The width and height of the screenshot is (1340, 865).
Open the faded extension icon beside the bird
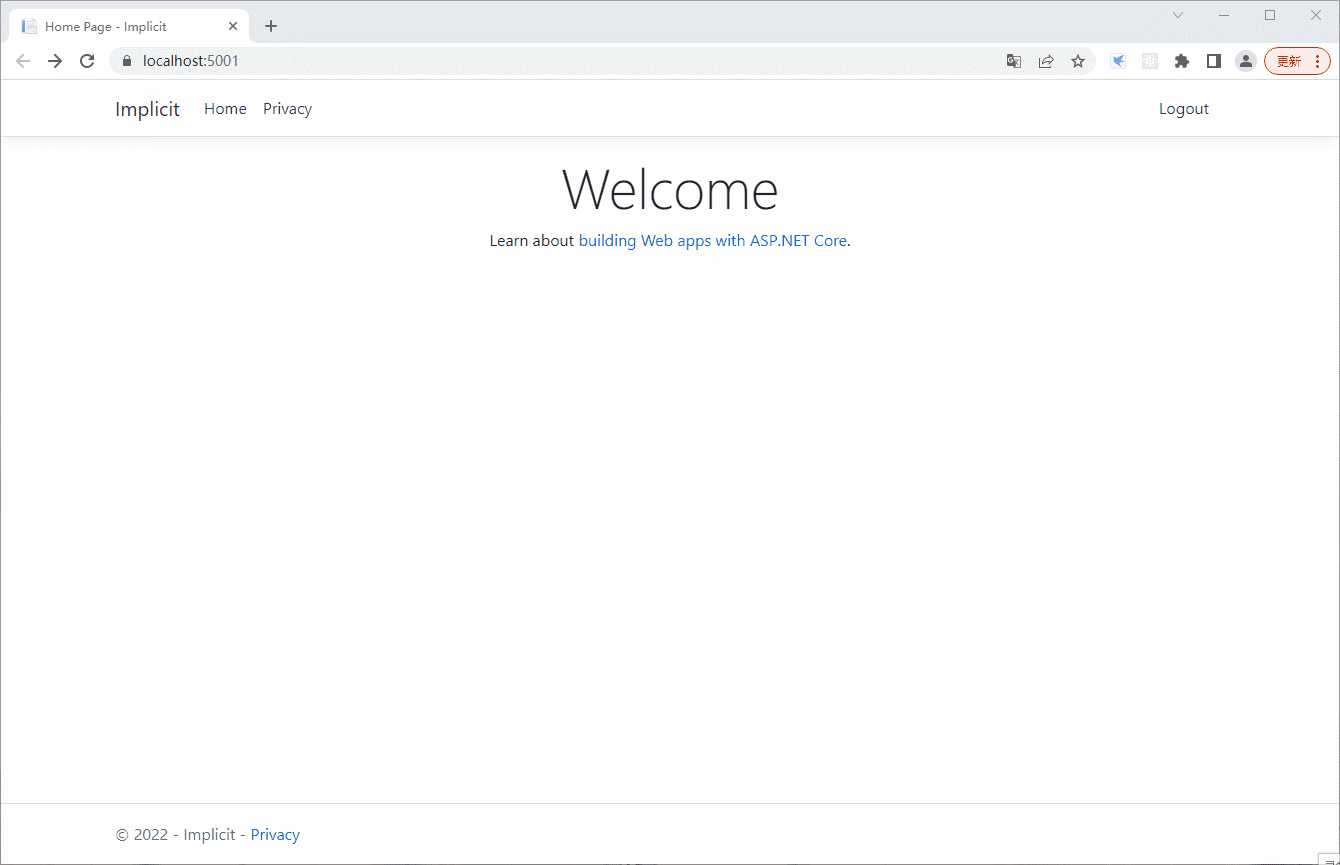(1150, 61)
